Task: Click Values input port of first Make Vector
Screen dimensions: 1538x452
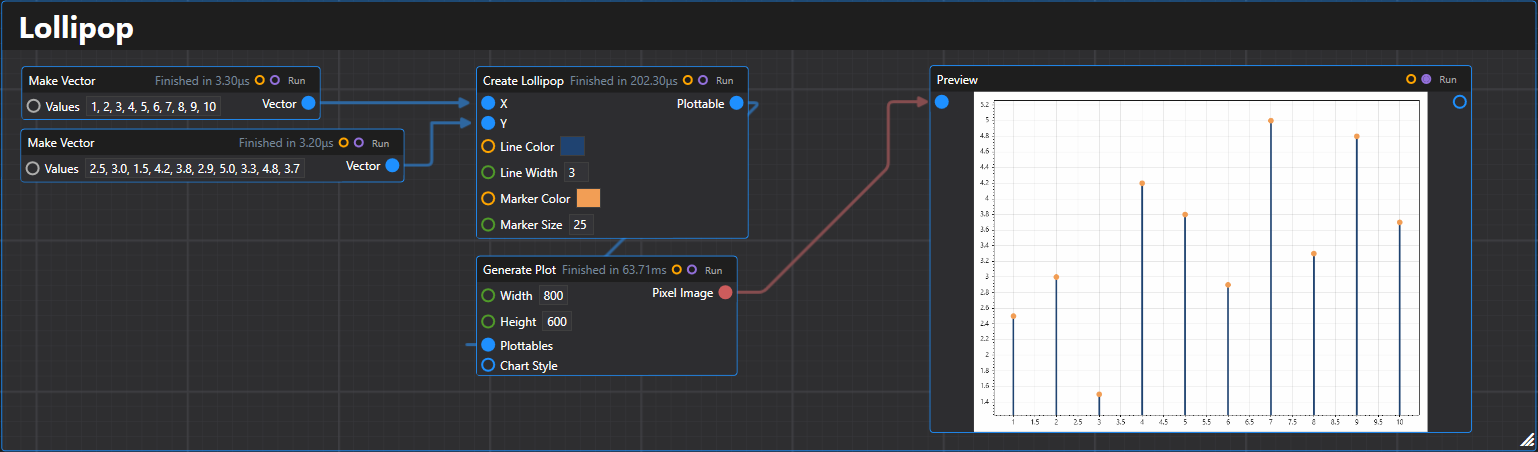Action: pos(34,106)
